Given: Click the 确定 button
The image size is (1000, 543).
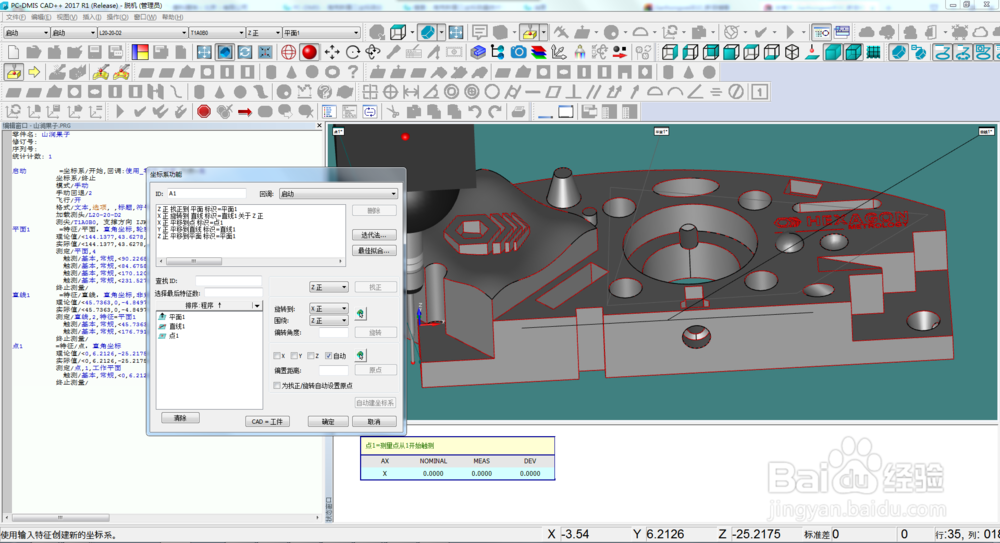Looking at the screenshot, I should pos(328,422).
